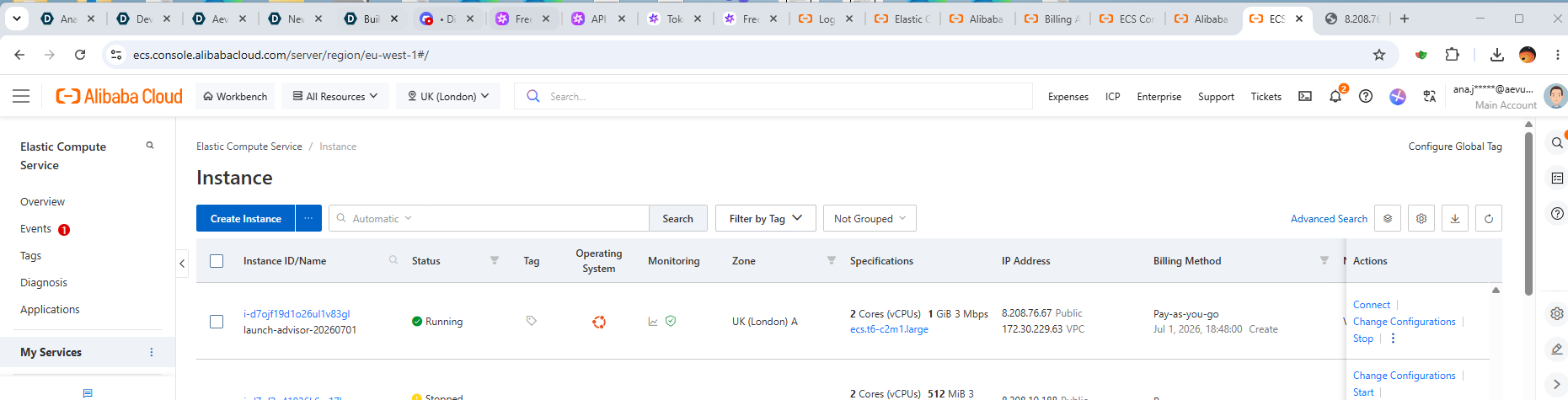Open Expenses top menu
The image size is (1568, 400).
click(1068, 96)
